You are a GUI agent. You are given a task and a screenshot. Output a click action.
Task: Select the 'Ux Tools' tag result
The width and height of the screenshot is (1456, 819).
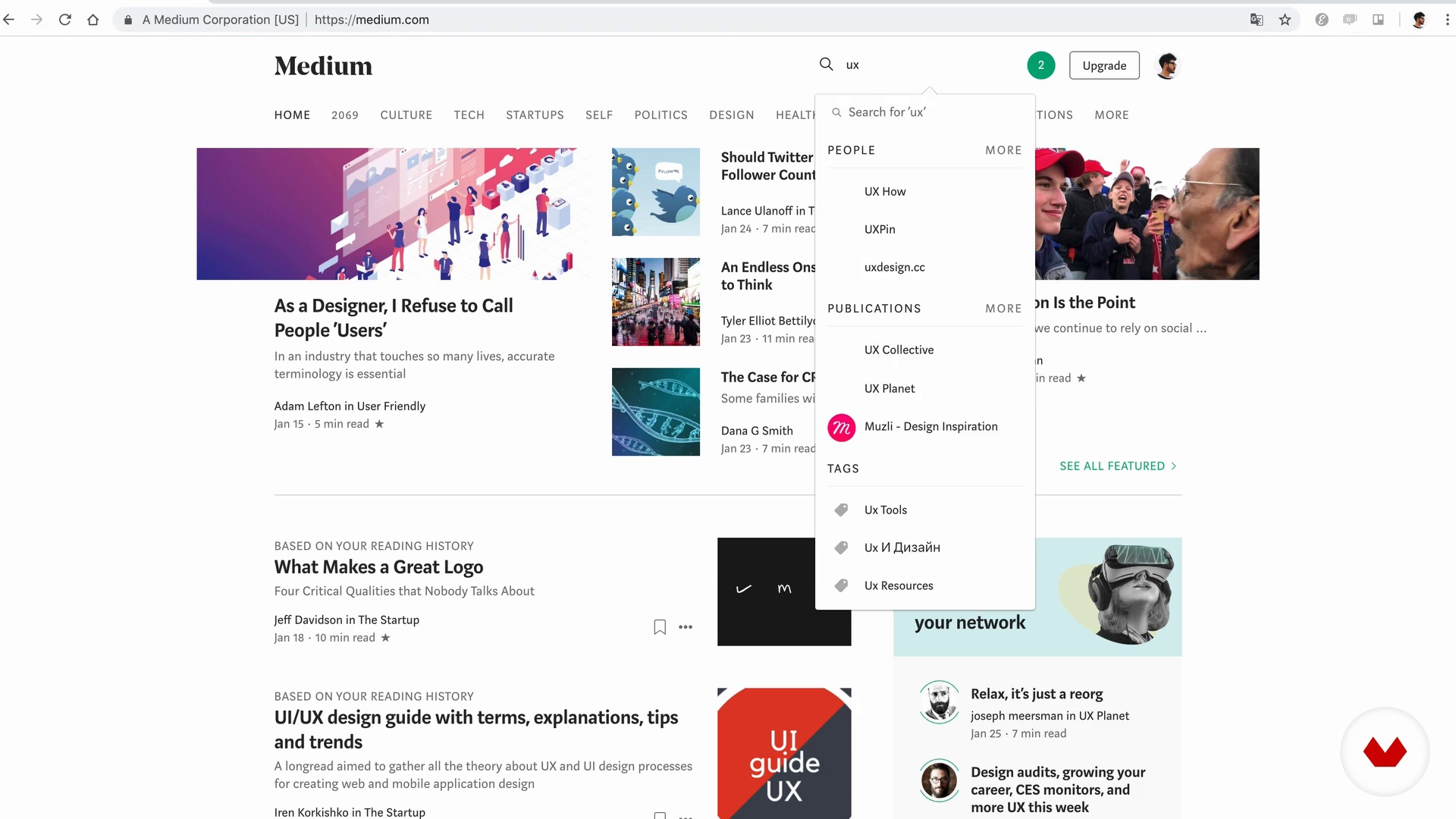885,510
